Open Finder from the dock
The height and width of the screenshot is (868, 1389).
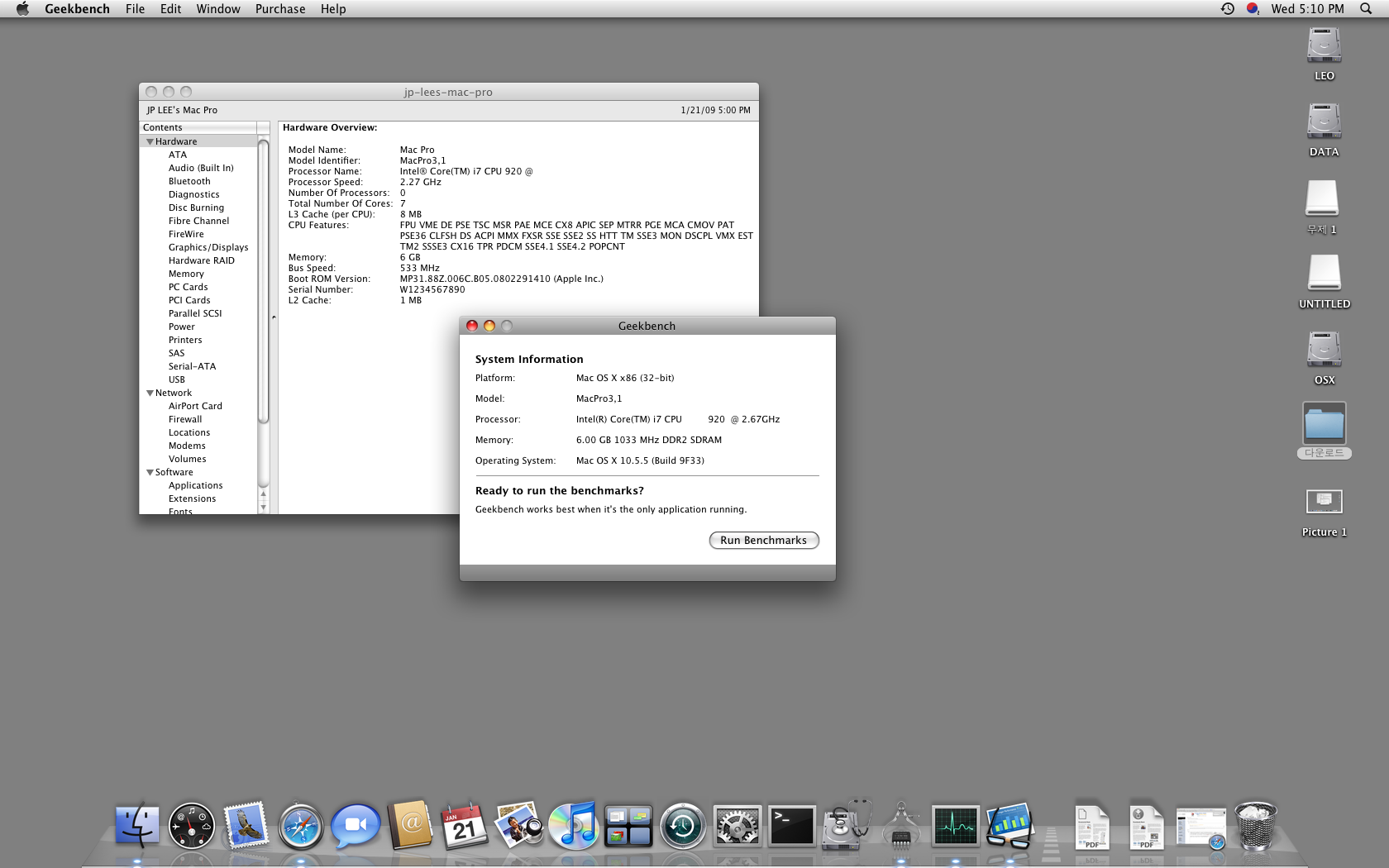point(136,826)
